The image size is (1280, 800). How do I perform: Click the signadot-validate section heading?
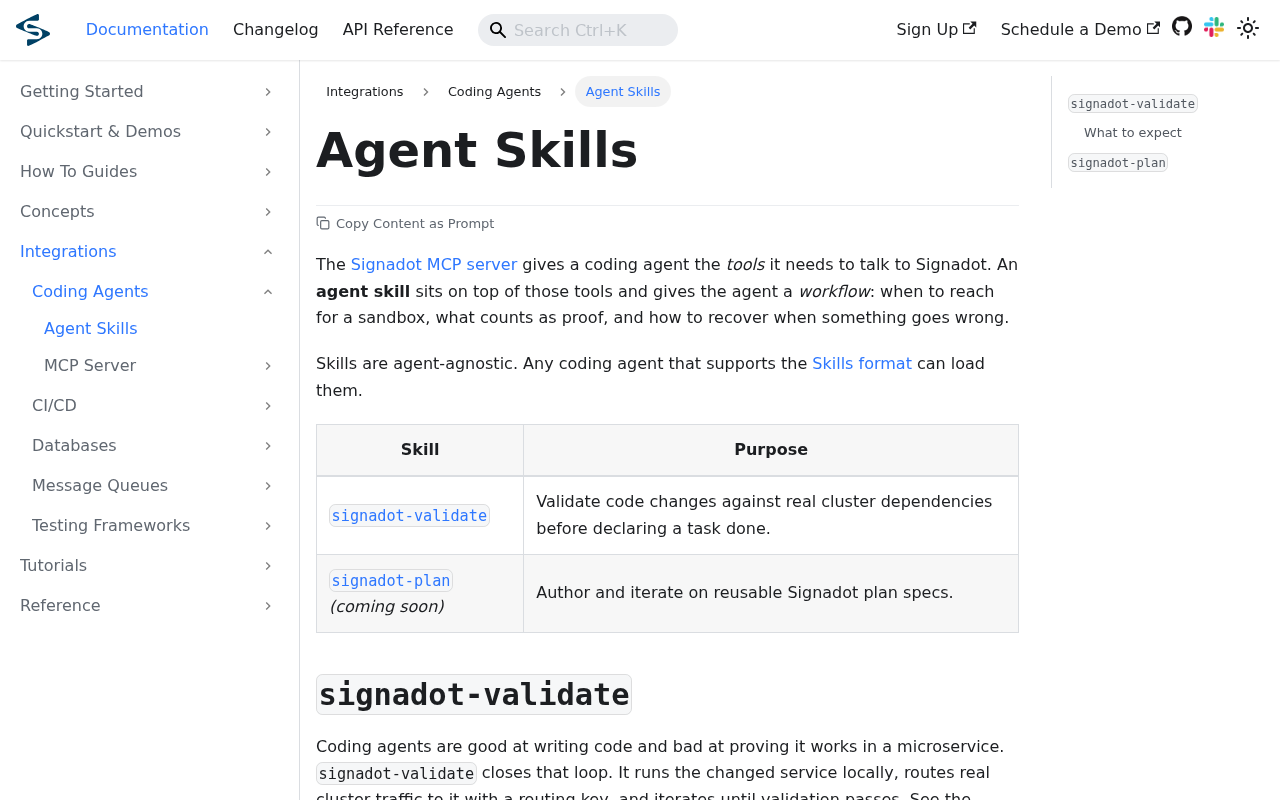tap(474, 695)
